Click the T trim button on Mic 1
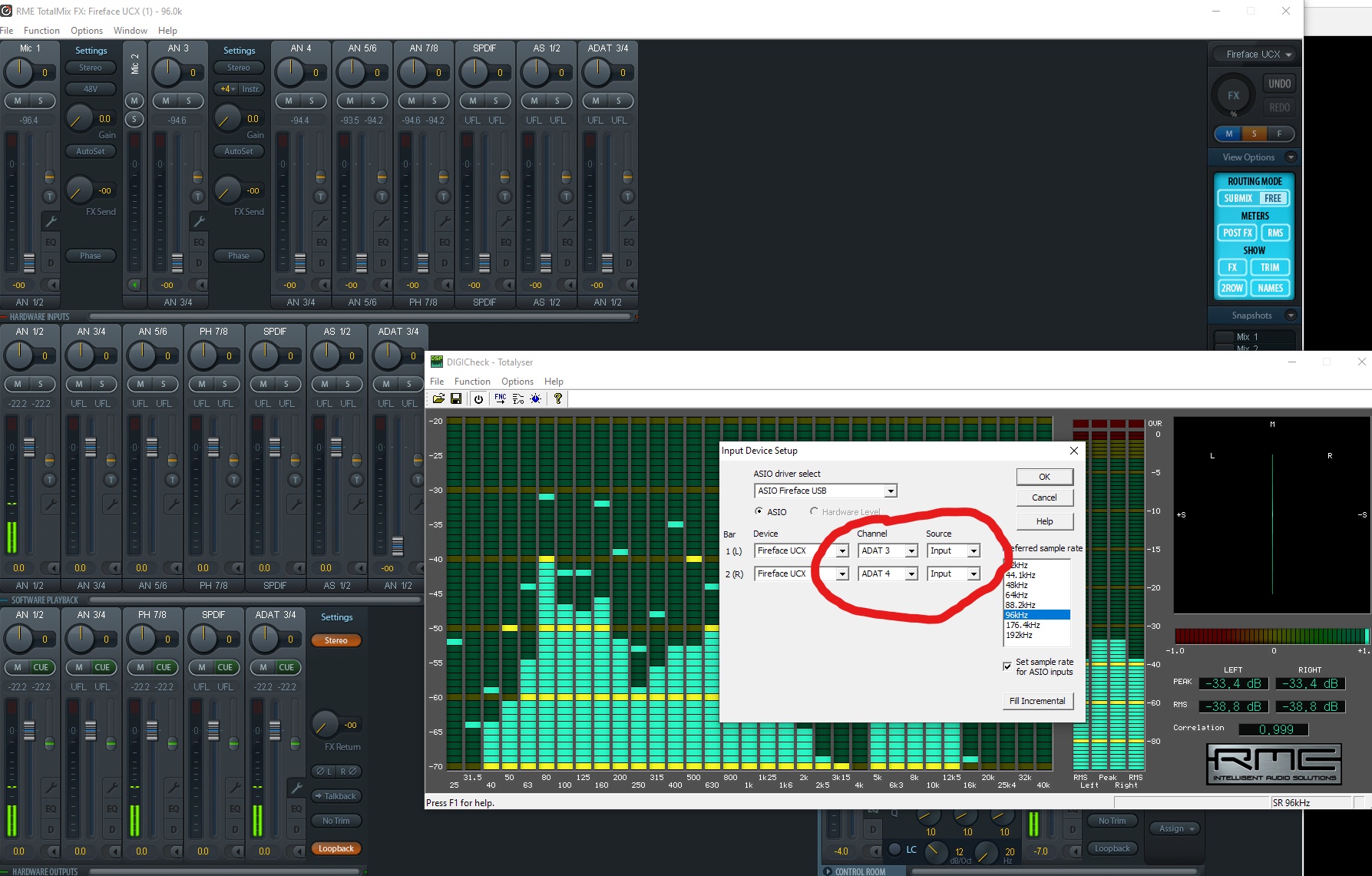This screenshot has width=1372, height=876. 50,197
